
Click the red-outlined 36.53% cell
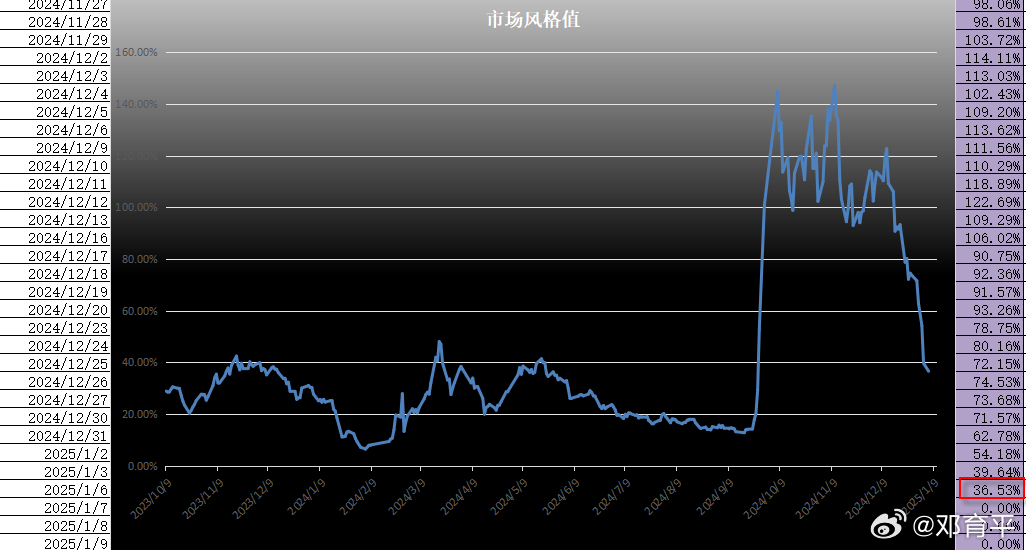[991, 489]
